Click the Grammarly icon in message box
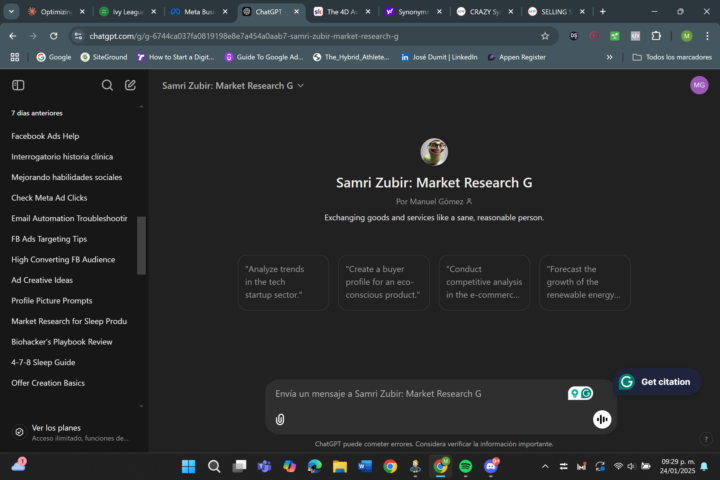This screenshot has width=720, height=480. [587, 393]
